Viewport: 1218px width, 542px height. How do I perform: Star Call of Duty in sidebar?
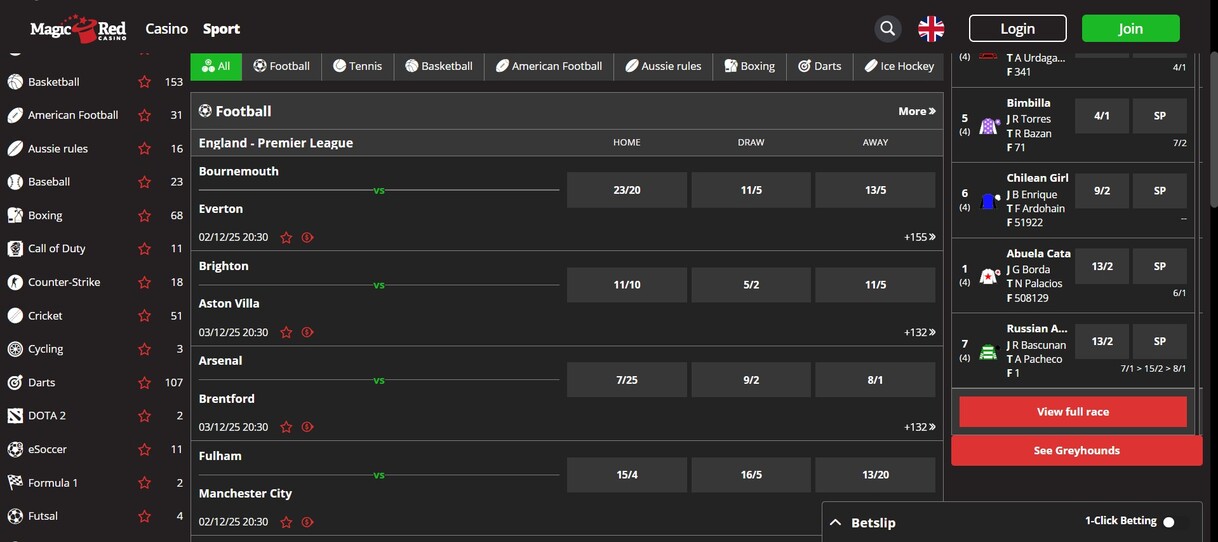144,249
